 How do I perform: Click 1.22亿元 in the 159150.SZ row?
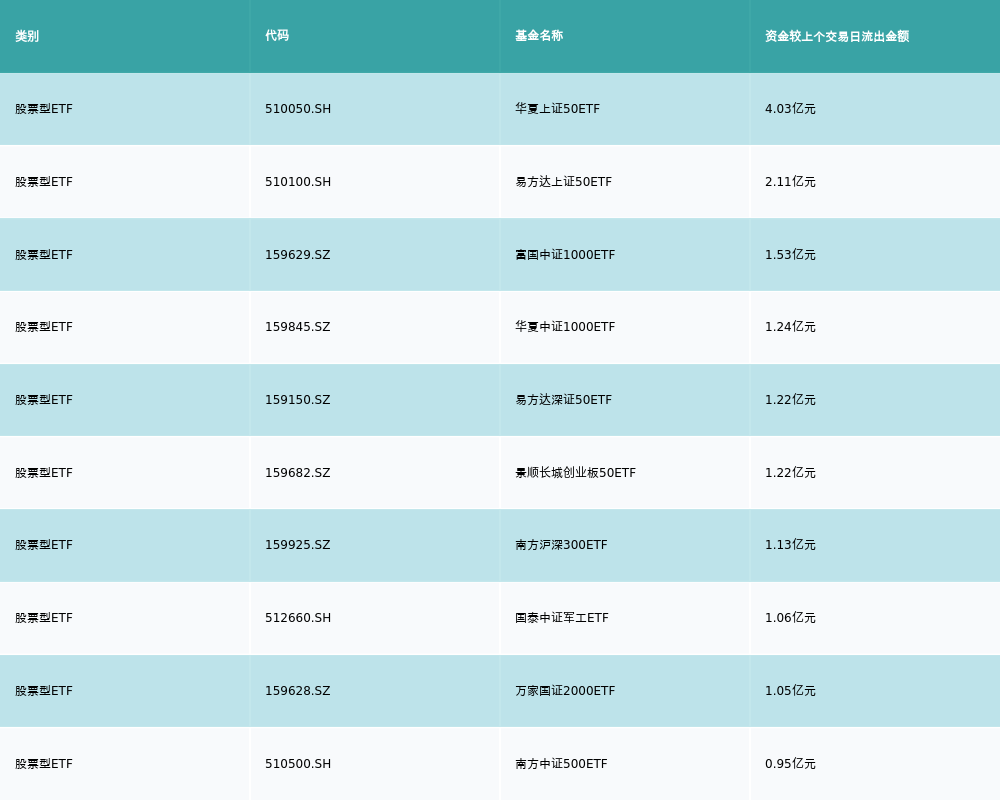[x=790, y=400]
